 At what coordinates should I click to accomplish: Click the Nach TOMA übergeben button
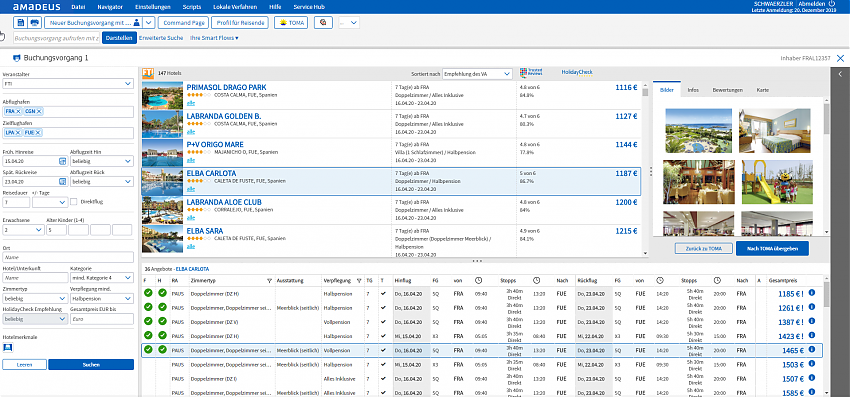pyautogui.click(x=772, y=248)
